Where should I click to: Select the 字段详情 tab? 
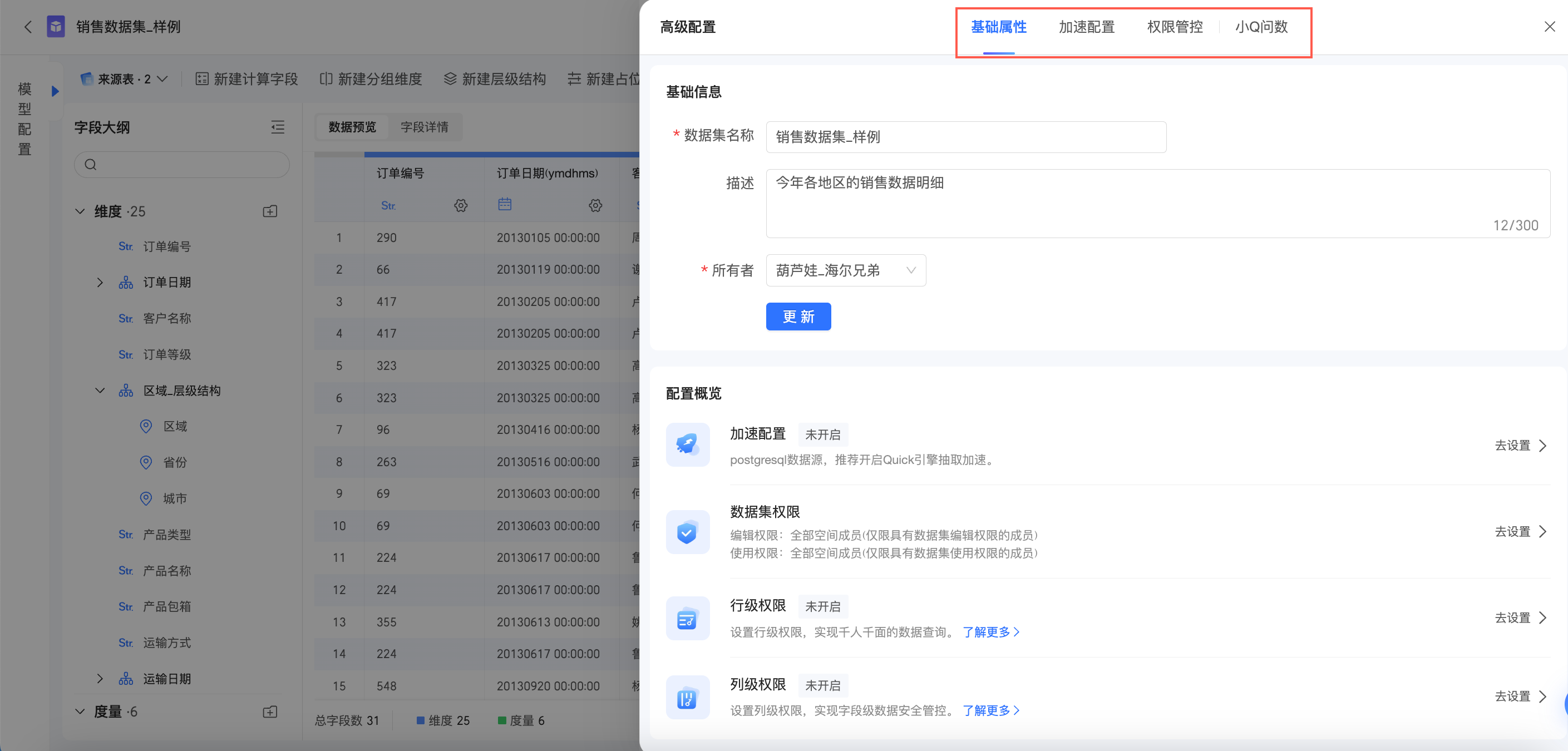coord(424,127)
